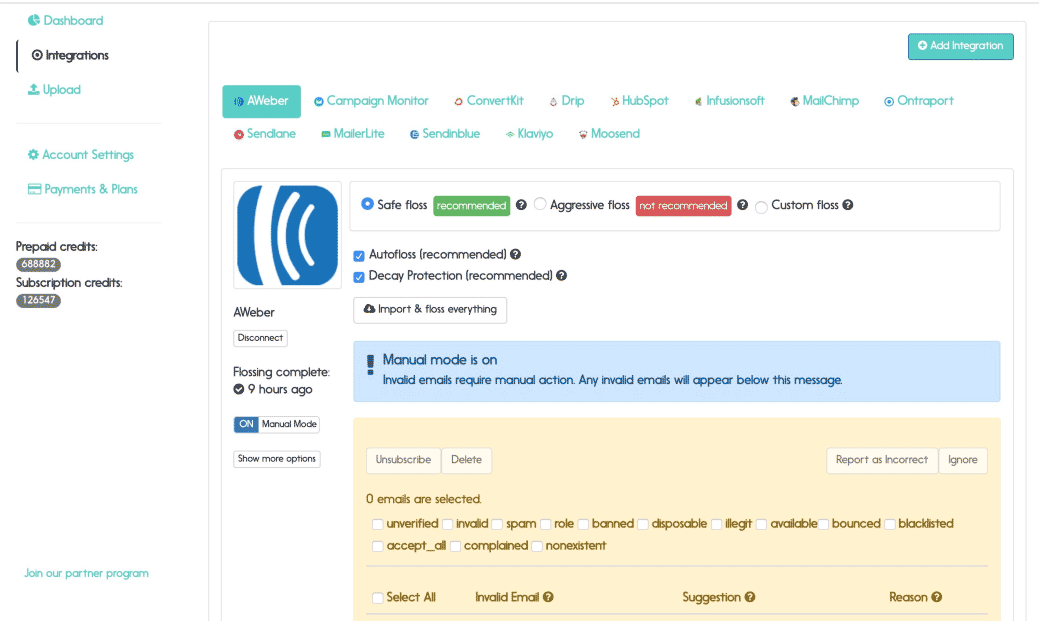The width and height of the screenshot is (1039, 621).
Task: Uncheck the Autofloss checkbox
Action: 359,255
